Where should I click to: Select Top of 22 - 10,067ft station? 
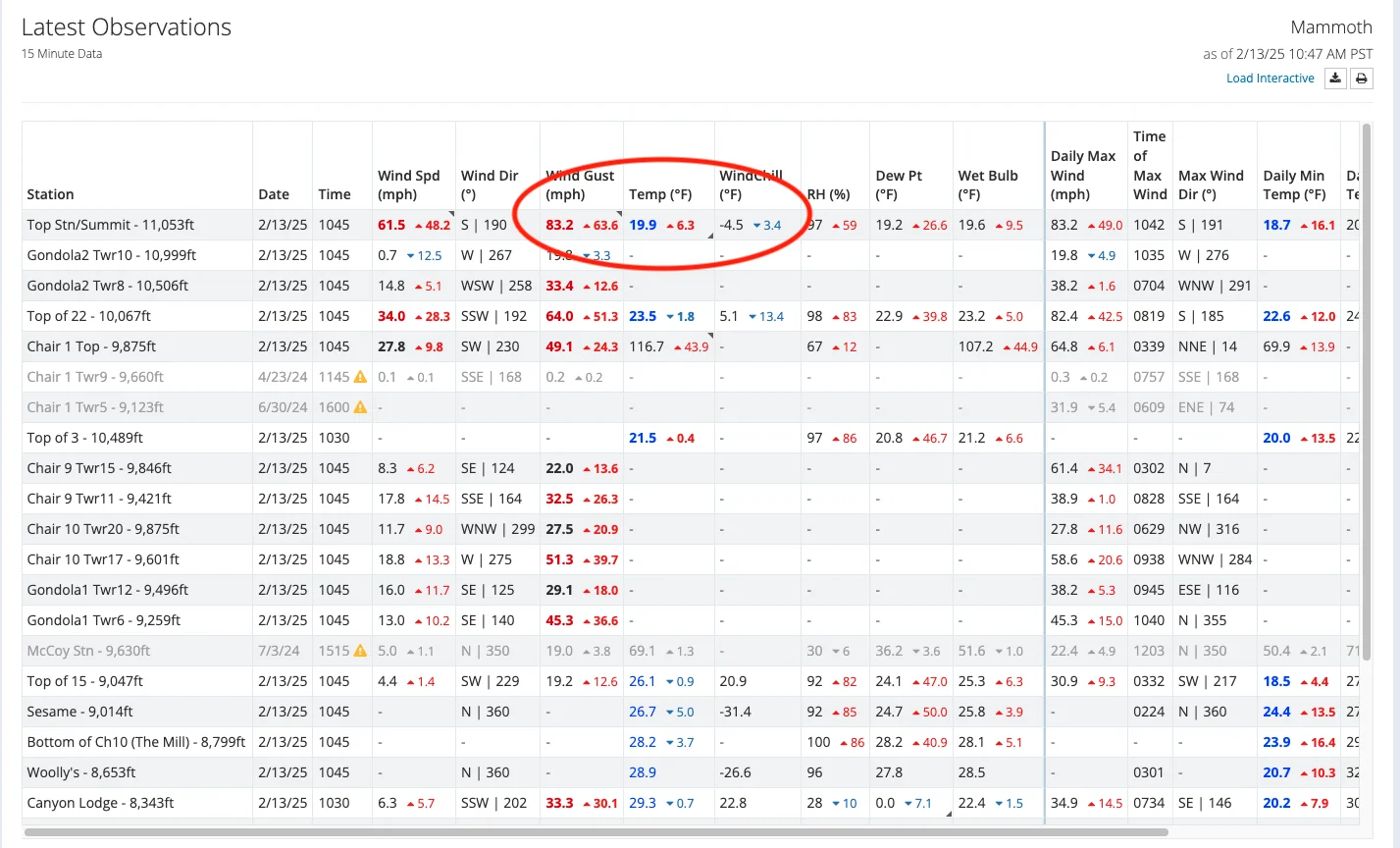(89, 316)
